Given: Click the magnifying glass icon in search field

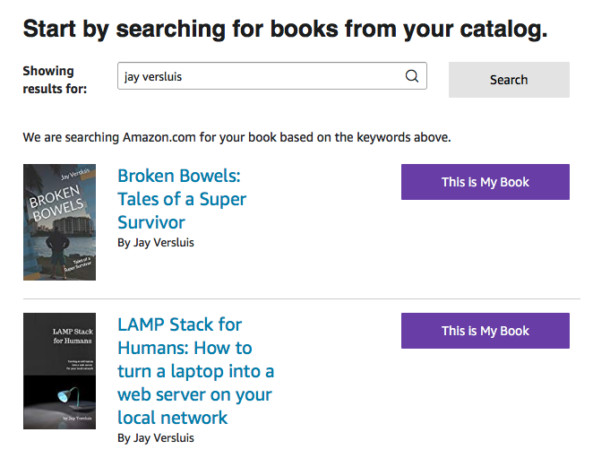Looking at the screenshot, I should click(412, 75).
